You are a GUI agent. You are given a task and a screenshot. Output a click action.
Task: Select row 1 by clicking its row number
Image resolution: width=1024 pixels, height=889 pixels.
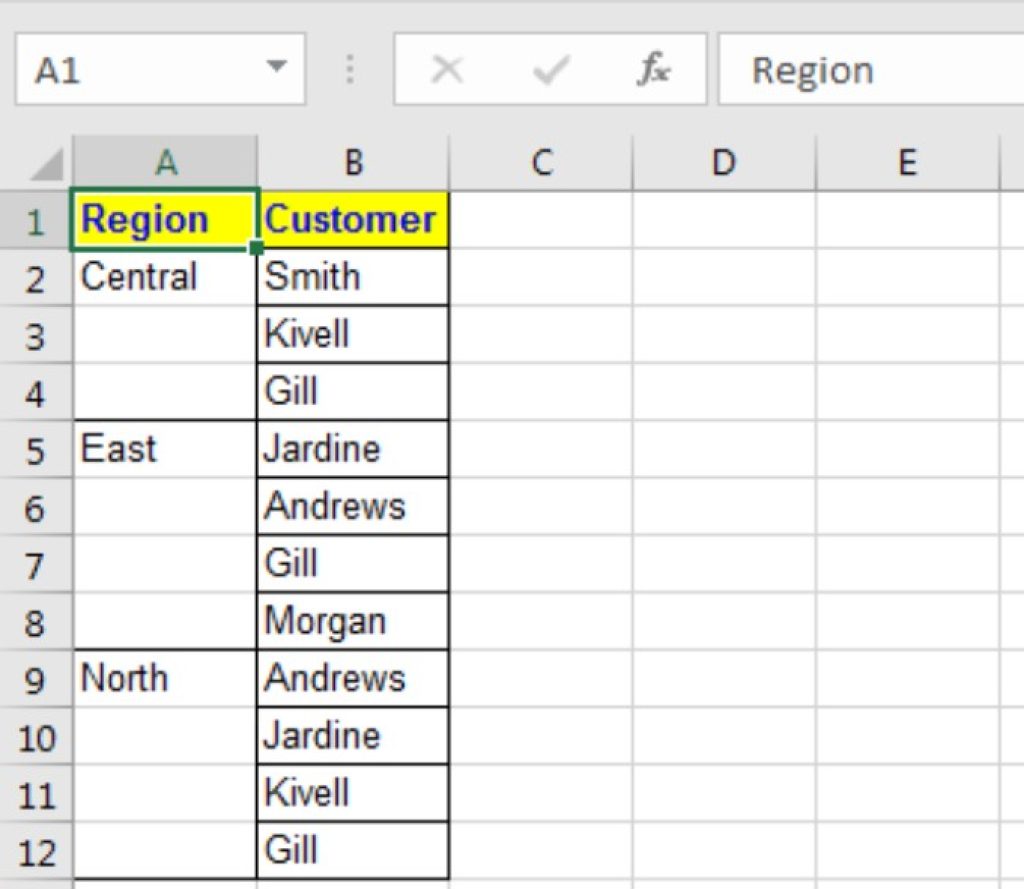37,220
